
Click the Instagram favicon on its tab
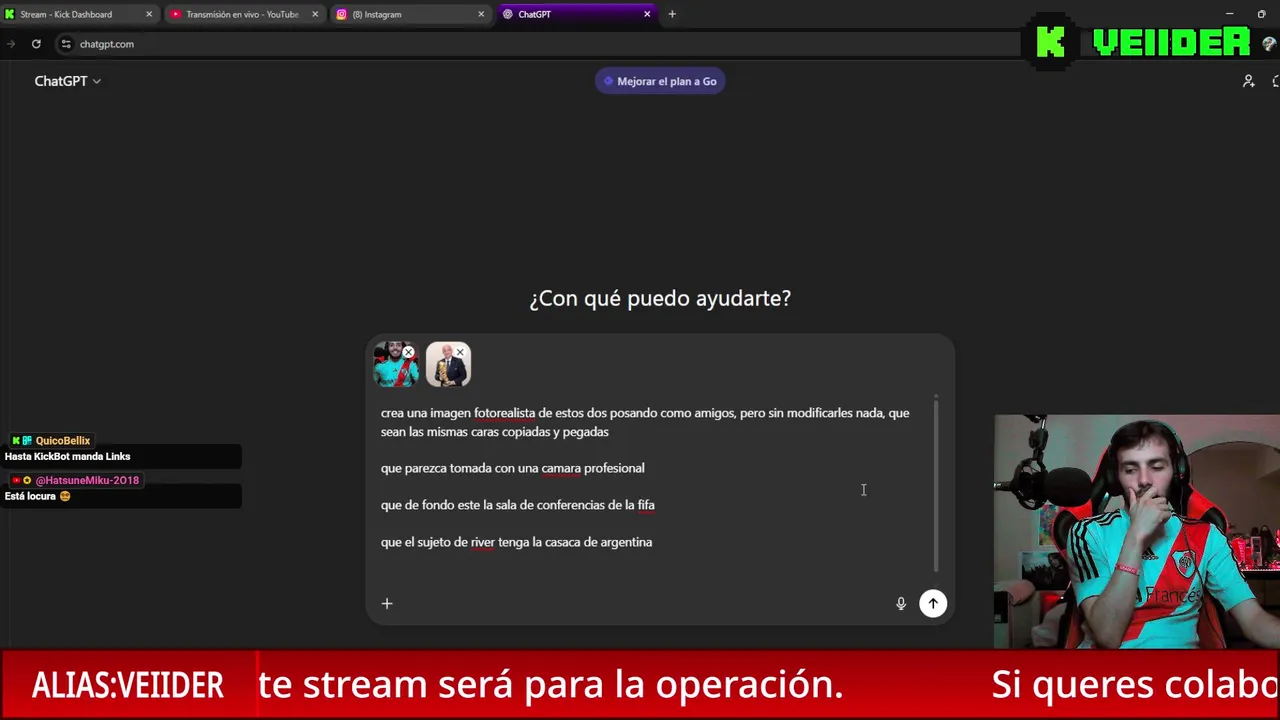pos(342,14)
